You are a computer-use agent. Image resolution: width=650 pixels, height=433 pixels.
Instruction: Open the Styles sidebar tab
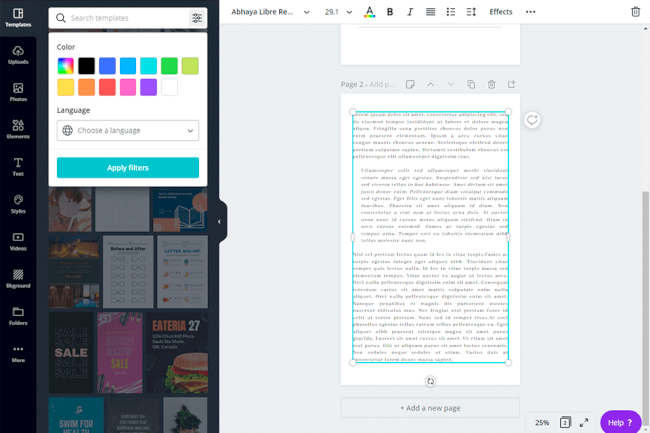[18, 204]
